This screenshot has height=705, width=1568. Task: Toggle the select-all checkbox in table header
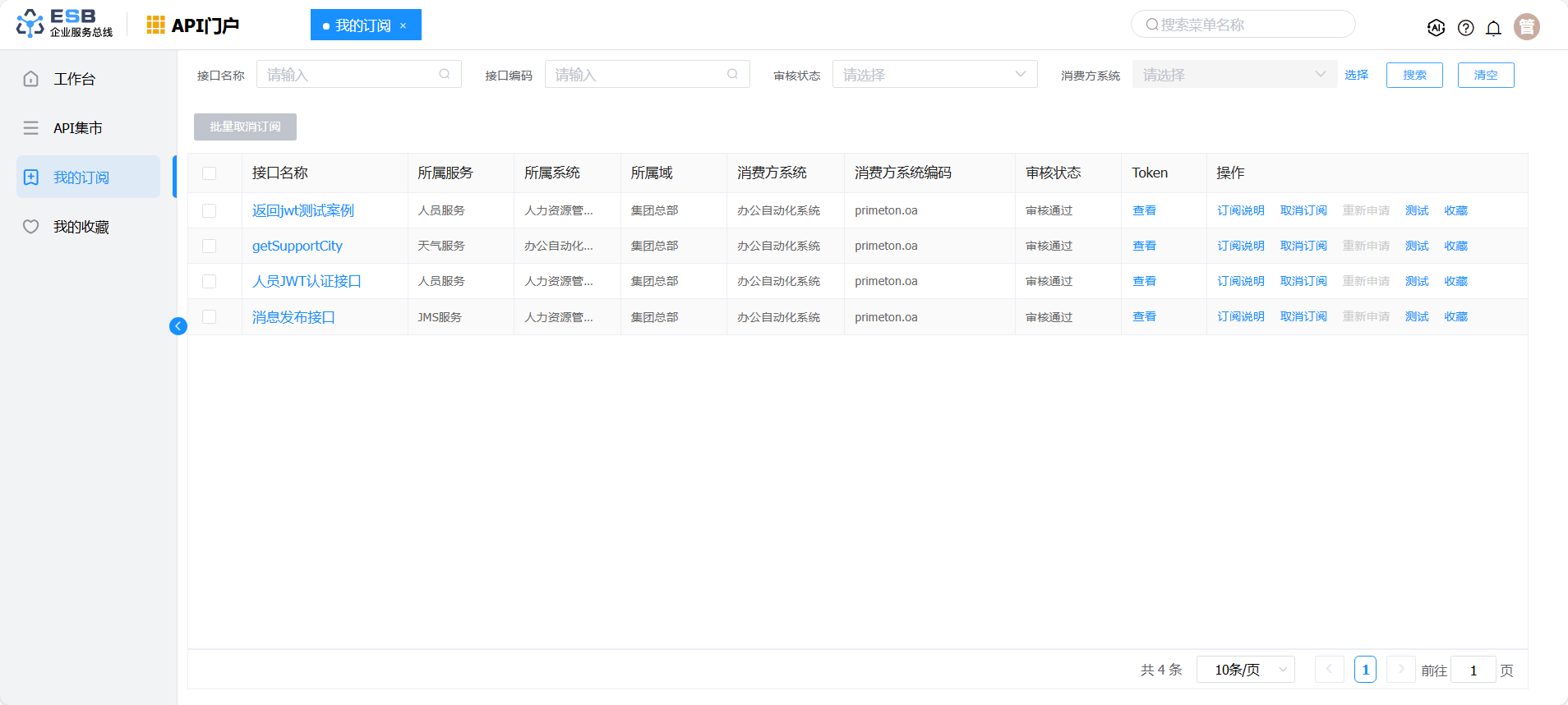click(210, 173)
